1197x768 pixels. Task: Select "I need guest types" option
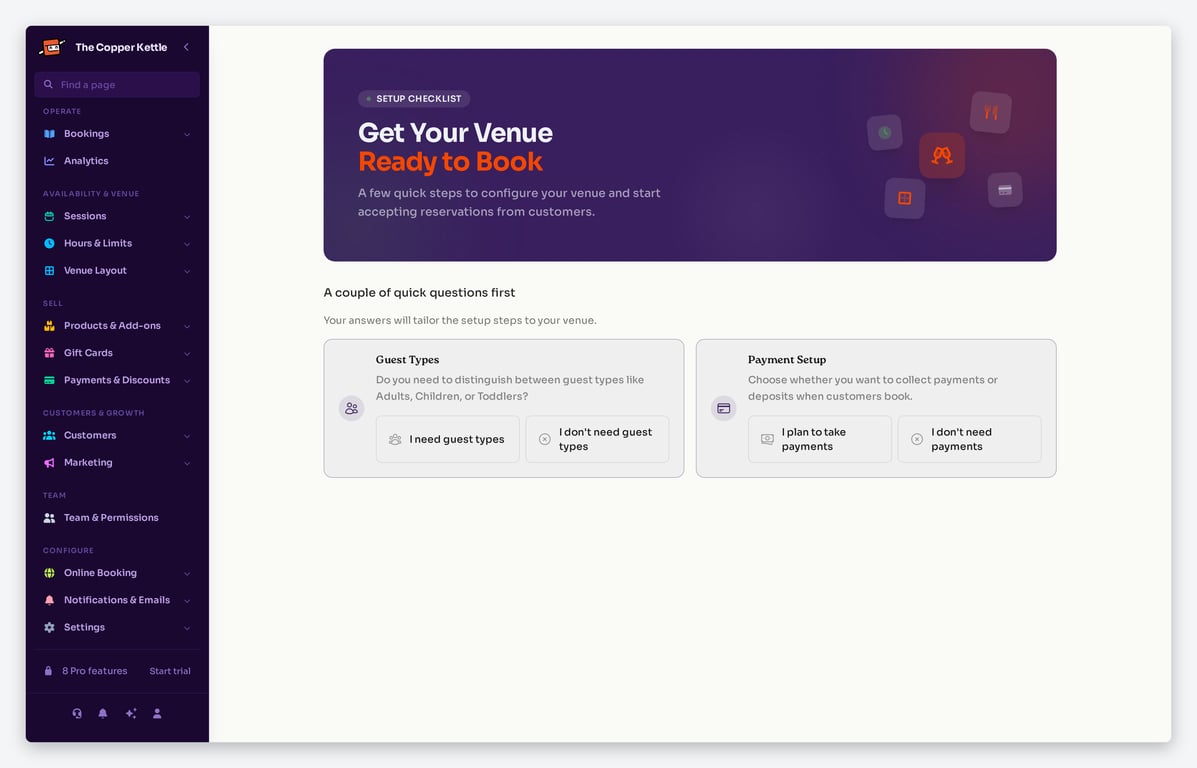coord(447,439)
